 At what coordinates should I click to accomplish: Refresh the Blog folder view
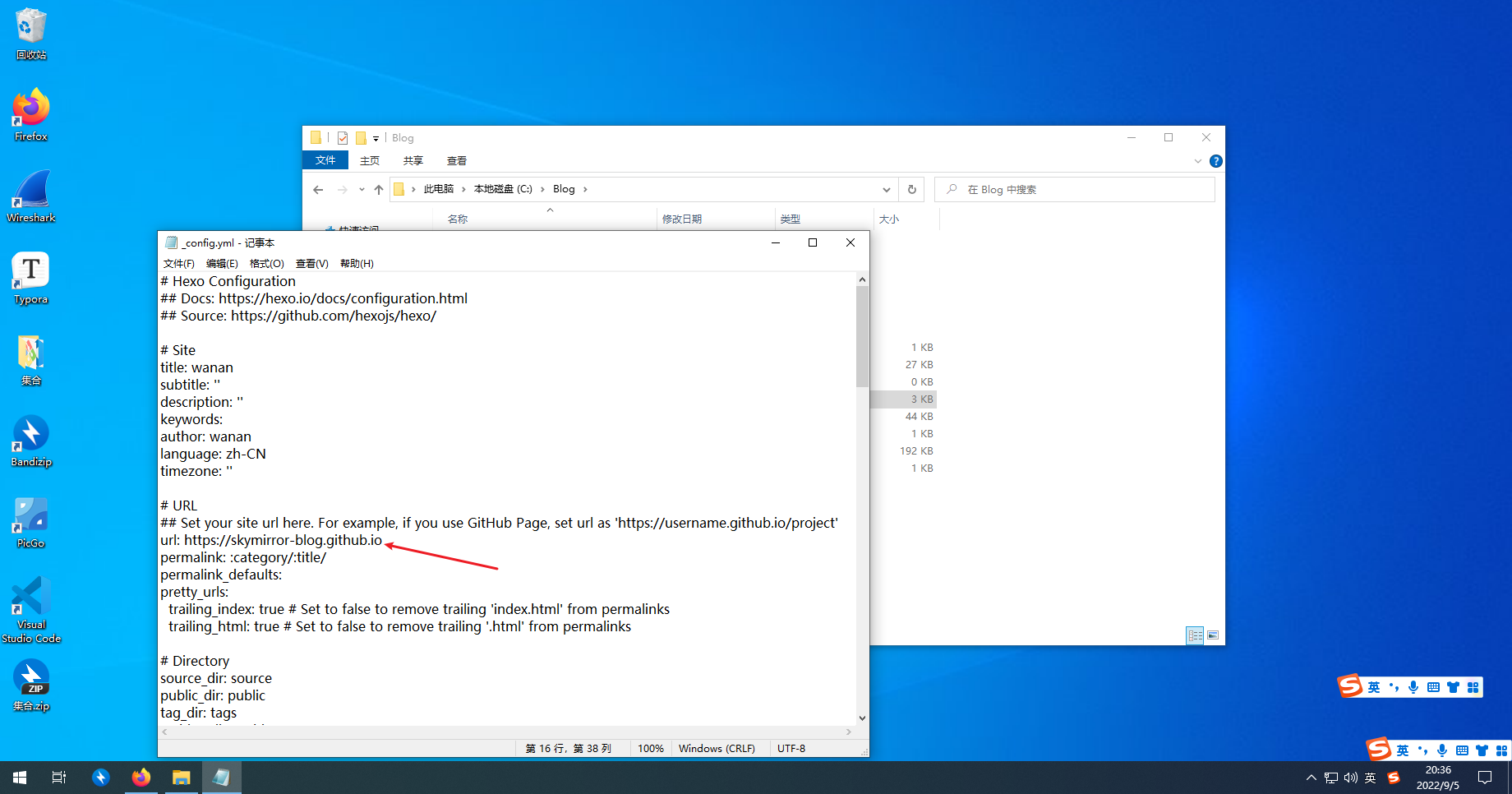tap(911, 190)
